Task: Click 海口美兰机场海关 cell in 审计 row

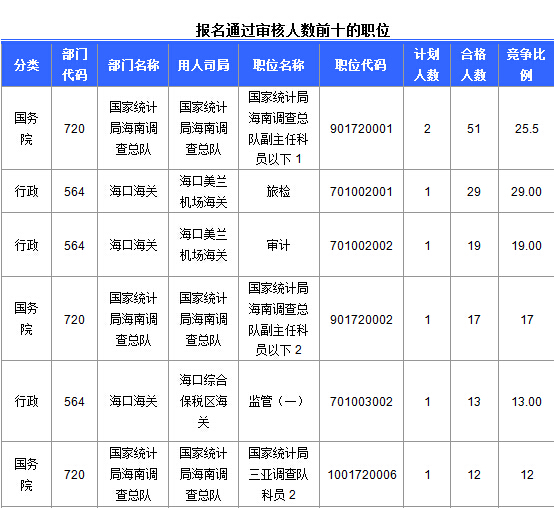Action: [204, 245]
